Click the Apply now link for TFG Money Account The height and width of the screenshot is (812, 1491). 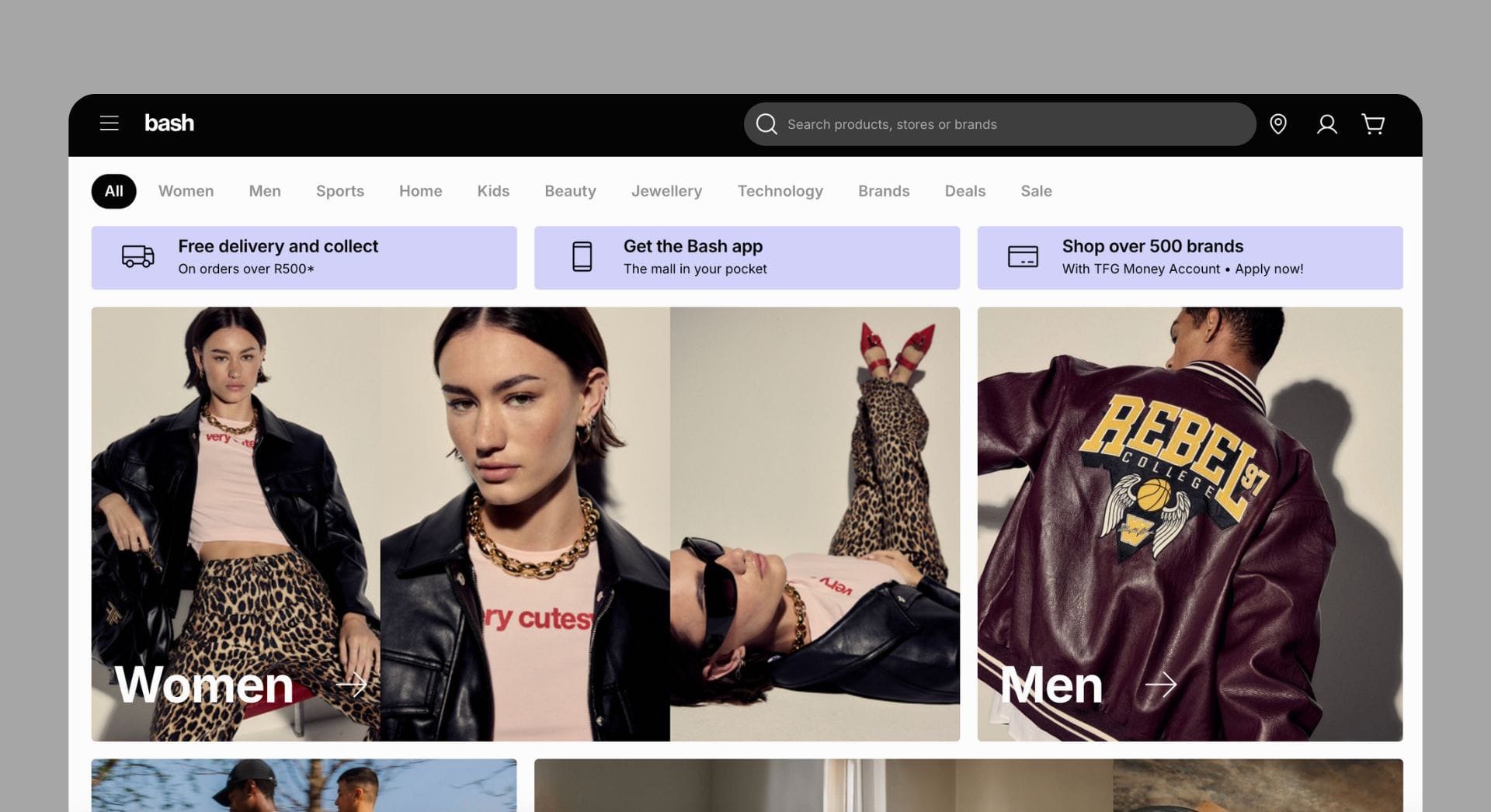click(x=1269, y=269)
